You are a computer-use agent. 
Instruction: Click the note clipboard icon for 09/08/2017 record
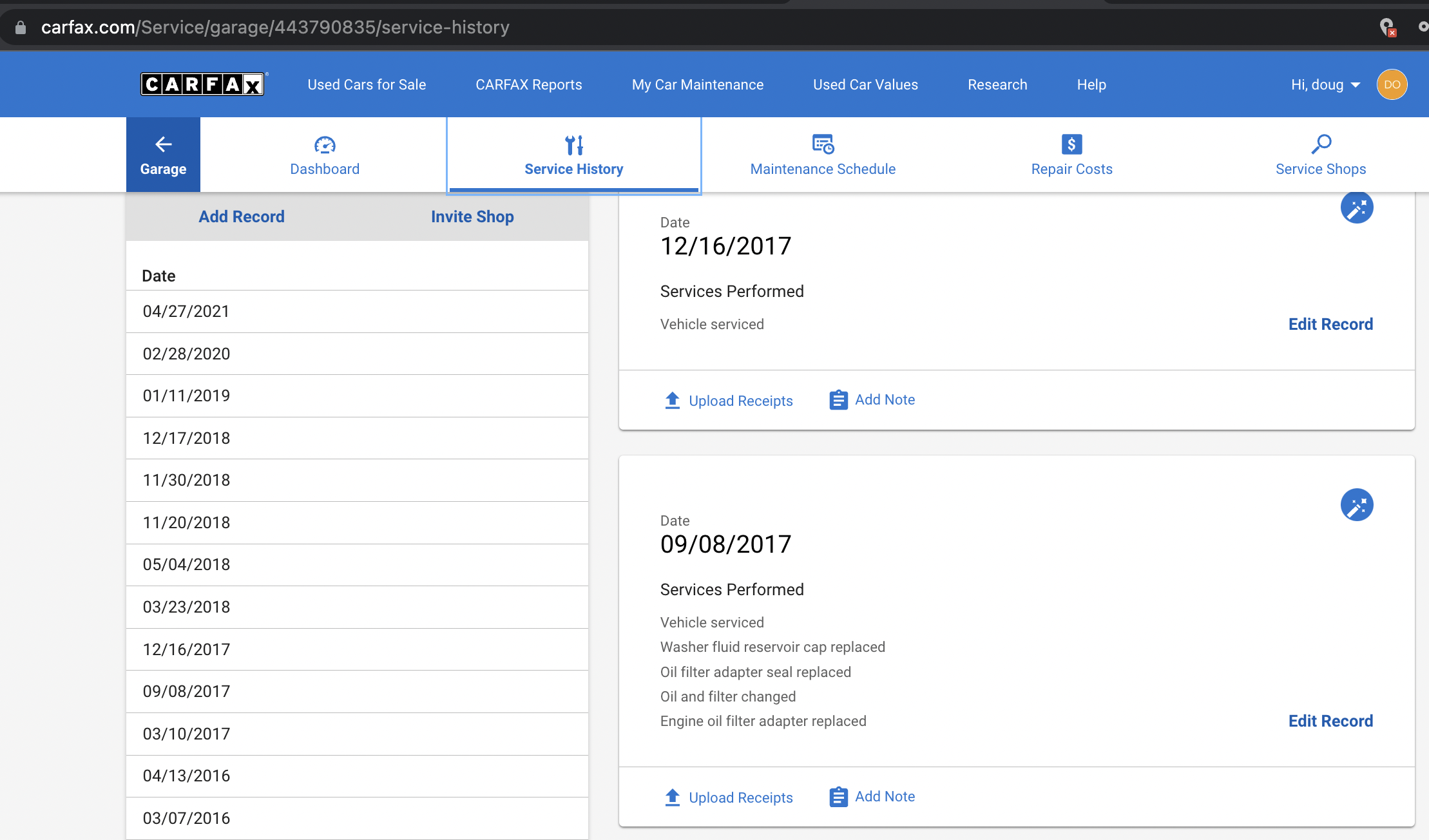(x=838, y=797)
